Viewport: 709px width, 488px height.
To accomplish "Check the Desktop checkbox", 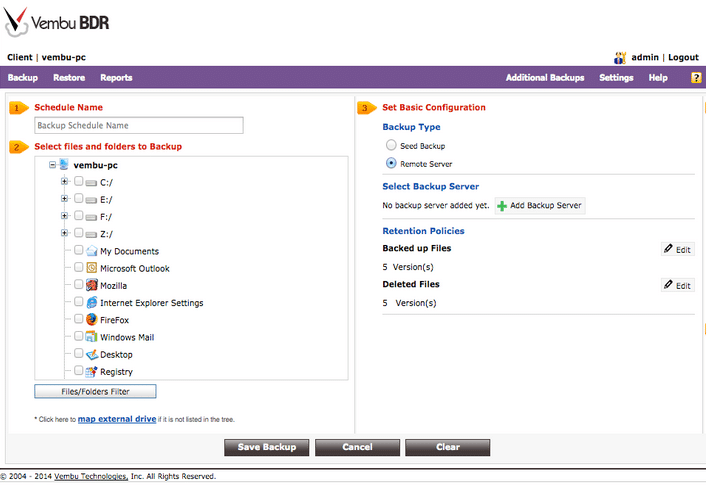I will pos(79,353).
